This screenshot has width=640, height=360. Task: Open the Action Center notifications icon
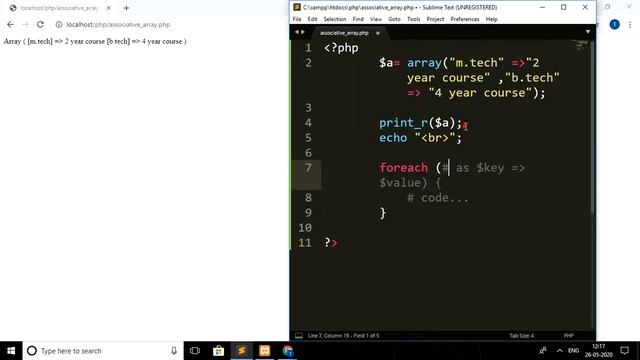[x=624, y=351]
